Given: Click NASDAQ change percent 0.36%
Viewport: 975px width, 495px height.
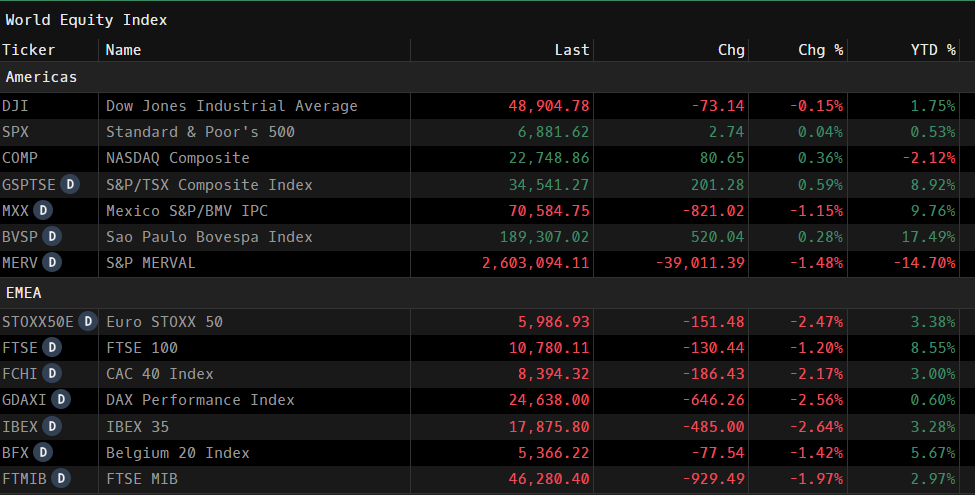Looking at the screenshot, I should pyautogui.click(x=821, y=158).
